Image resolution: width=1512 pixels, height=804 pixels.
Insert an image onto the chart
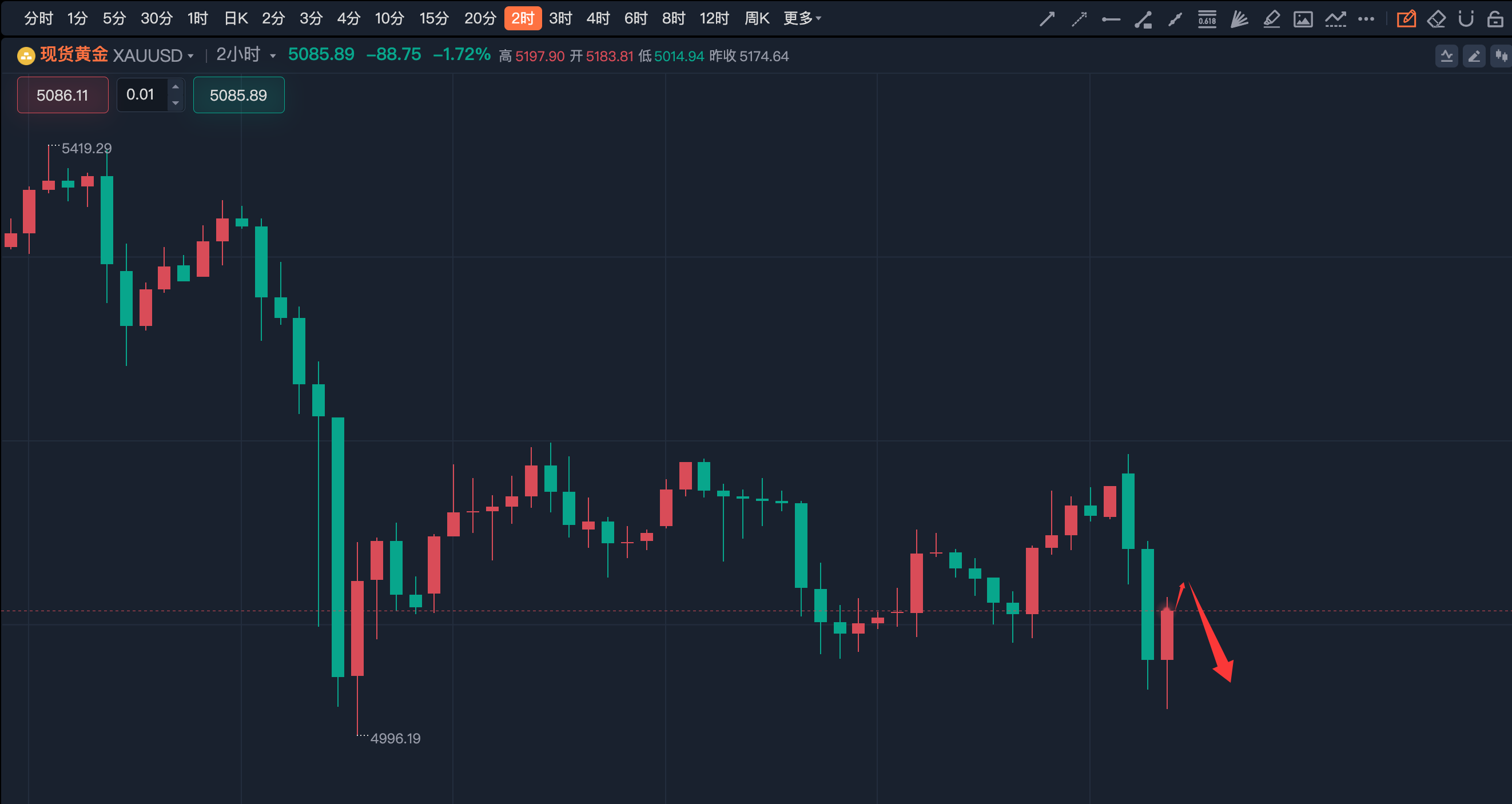click(1303, 19)
